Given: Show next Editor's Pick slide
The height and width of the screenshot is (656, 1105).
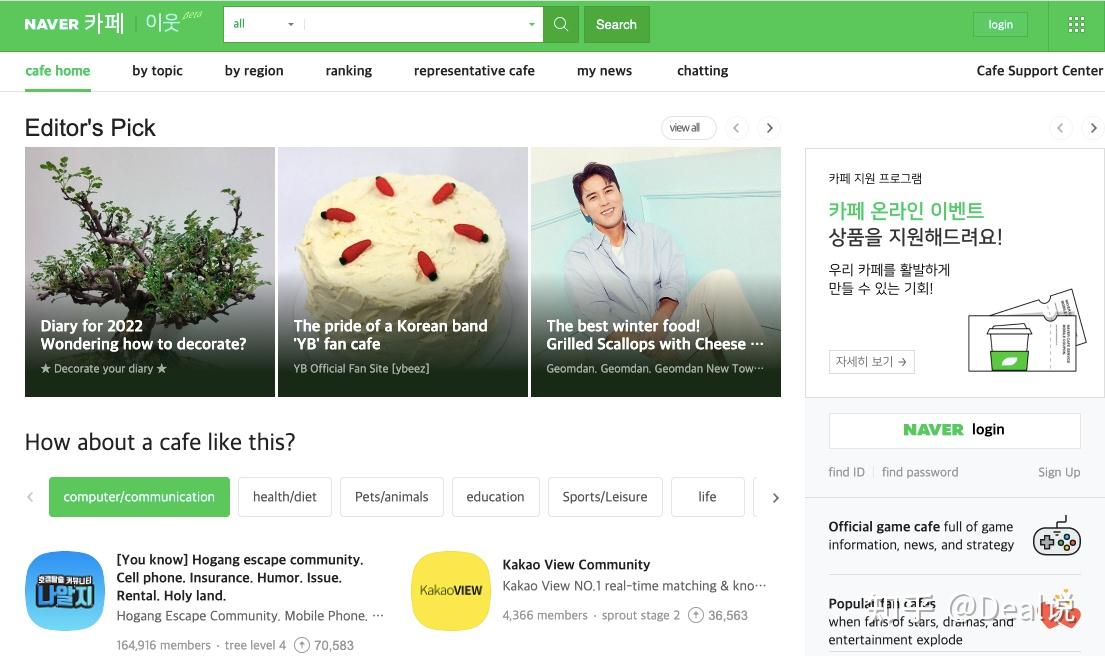Looking at the screenshot, I should point(769,128).
